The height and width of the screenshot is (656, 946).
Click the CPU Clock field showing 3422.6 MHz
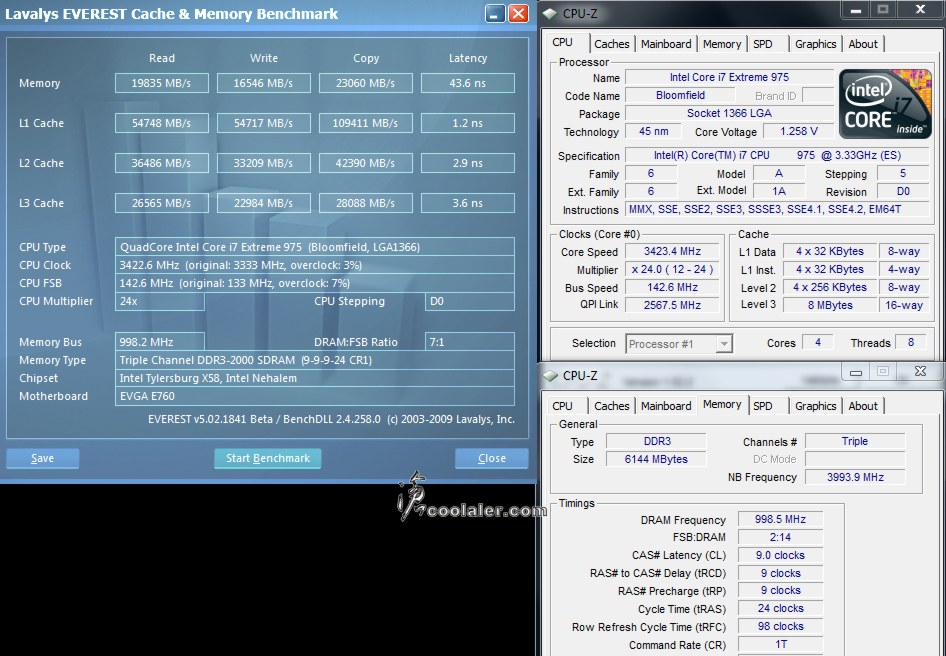coord(315,265)
